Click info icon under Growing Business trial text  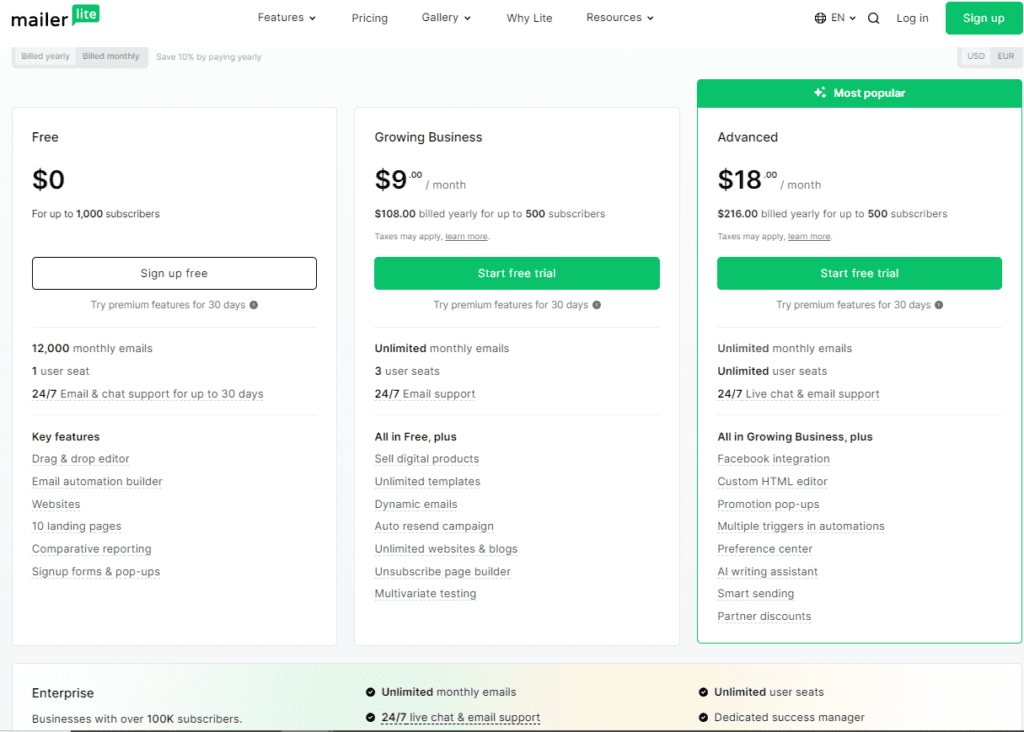(596, 305)
